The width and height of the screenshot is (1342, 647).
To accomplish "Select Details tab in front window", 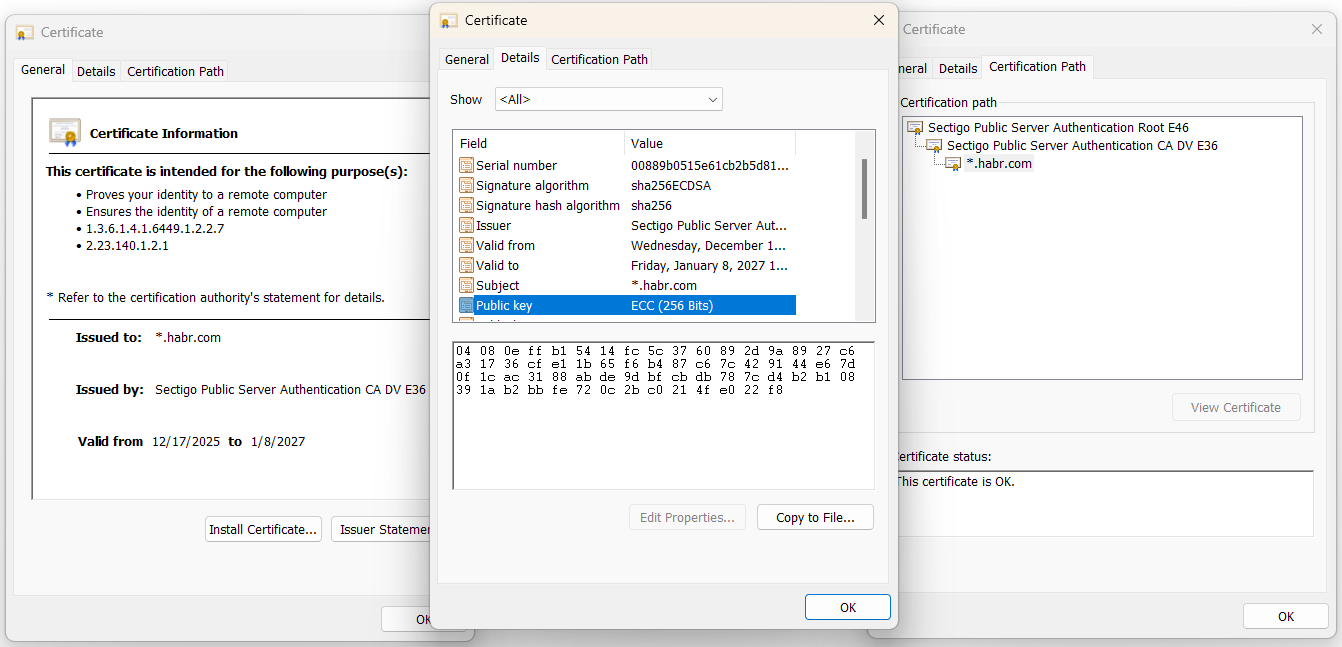I will click(520, 58).
